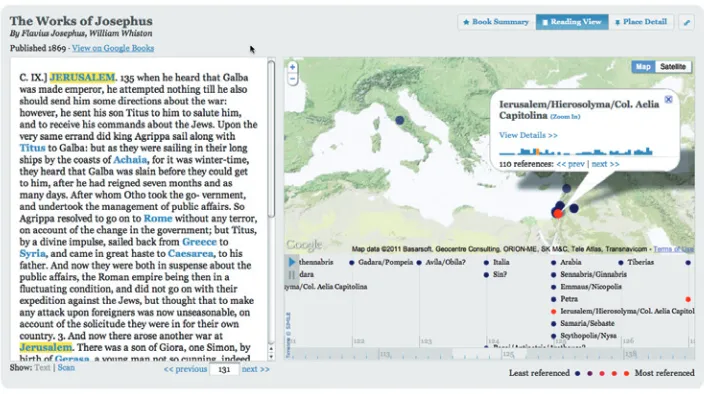Switch to Reading View tab
Viewport: 704px width, 394px height.
[x=572, y=22]
